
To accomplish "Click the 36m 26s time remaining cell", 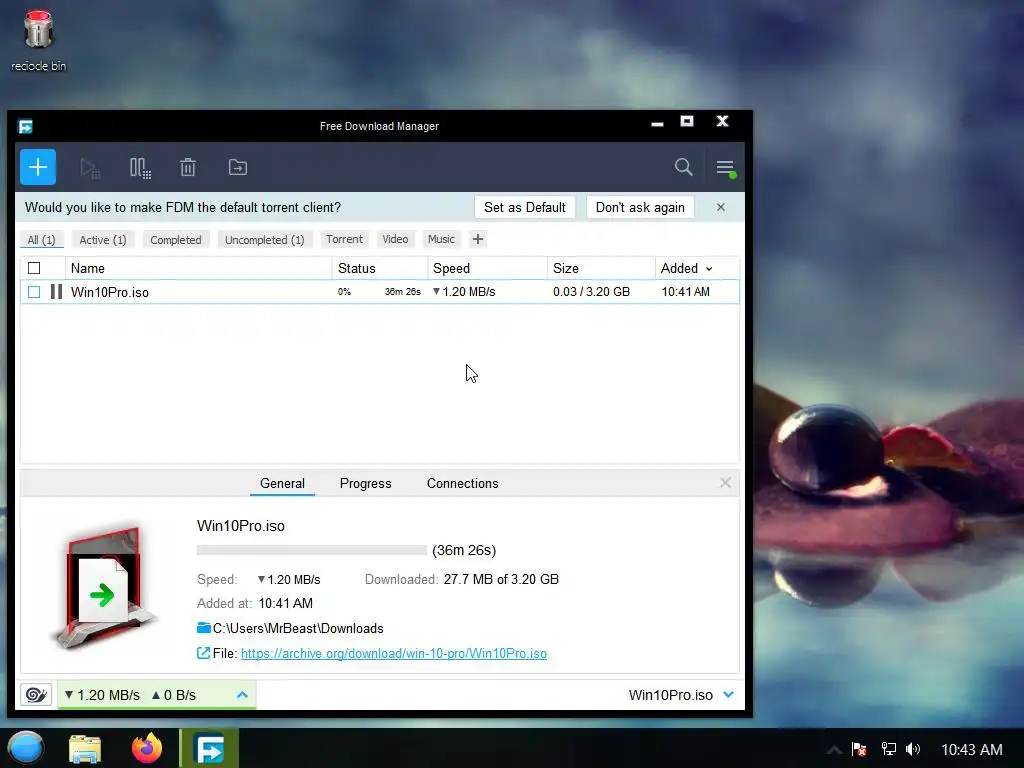I will tap(403, 292).
